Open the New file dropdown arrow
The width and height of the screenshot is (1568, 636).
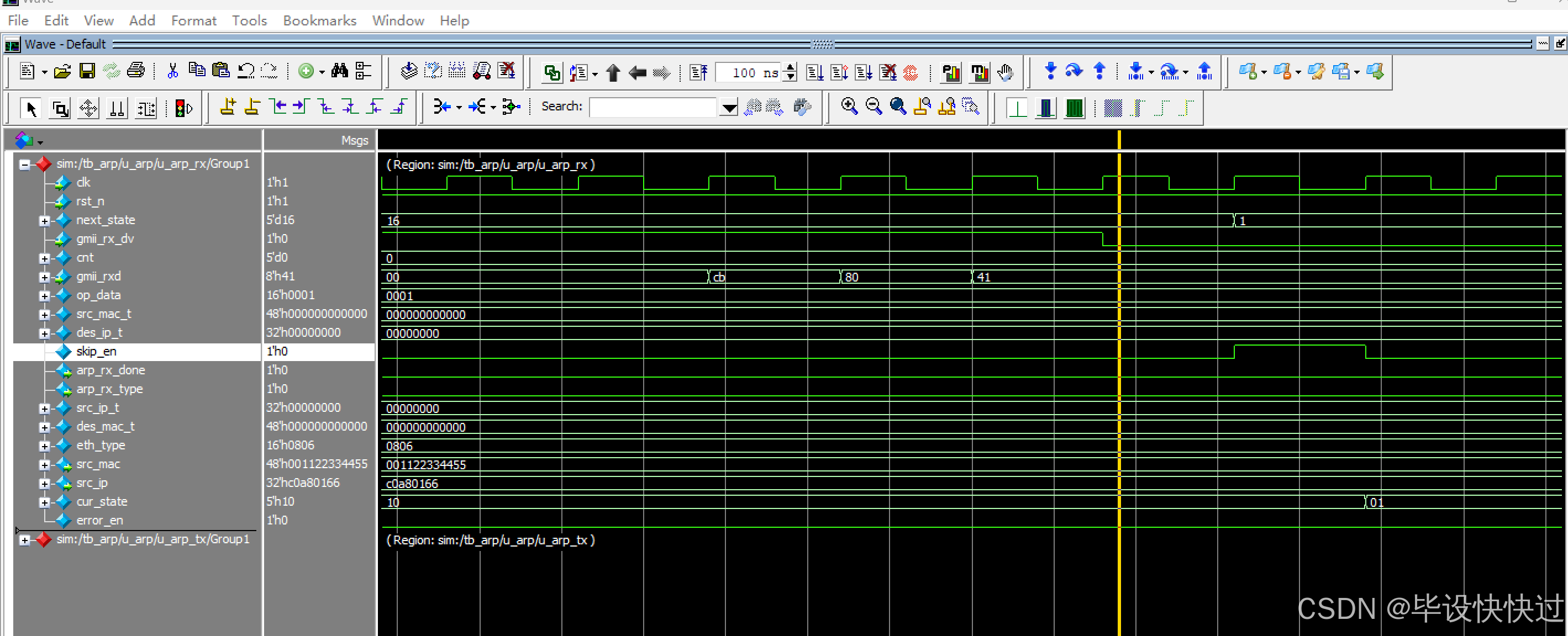click(44, 72)
